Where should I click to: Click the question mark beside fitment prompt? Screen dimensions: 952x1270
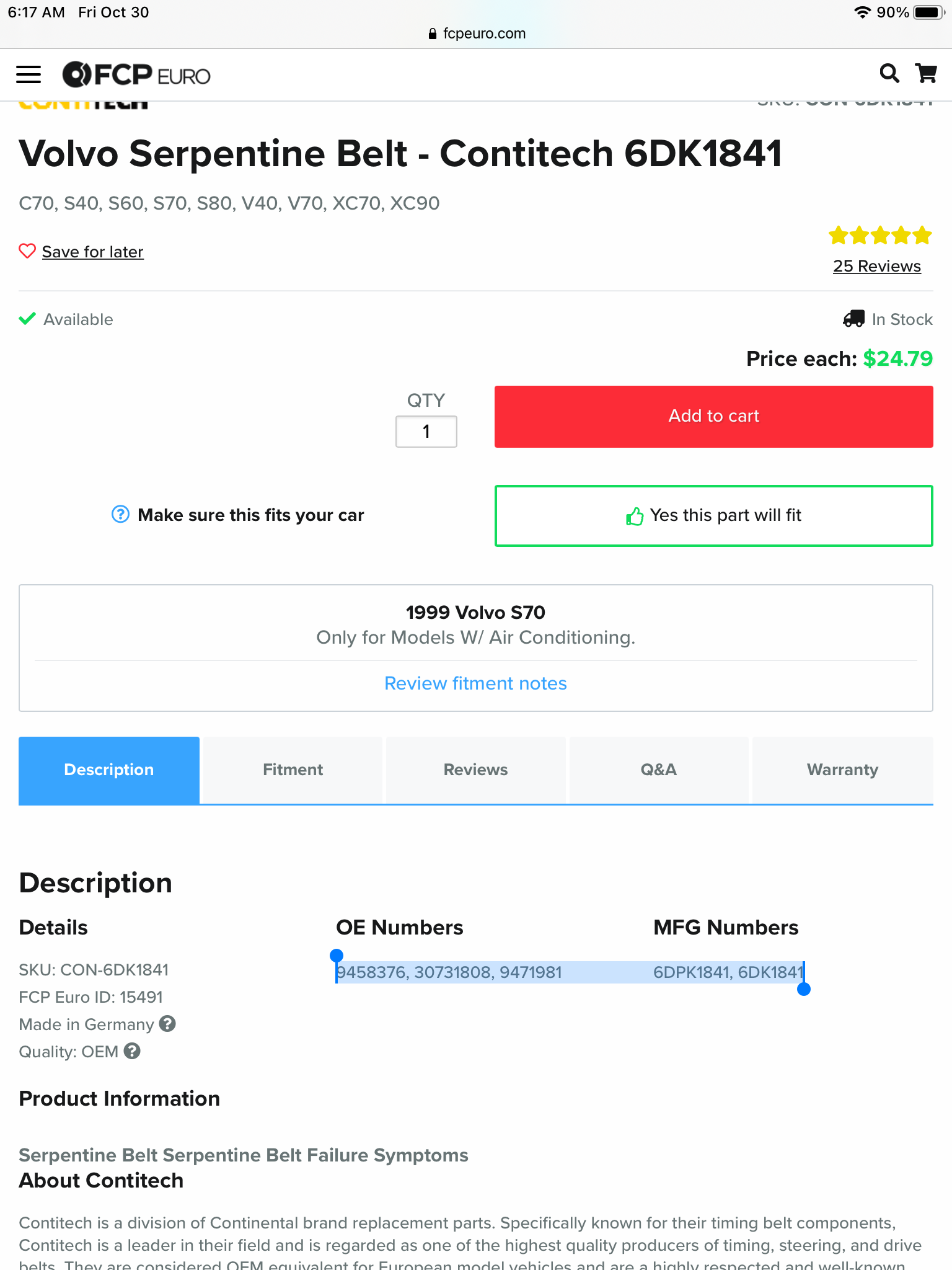tap(120, 514)
